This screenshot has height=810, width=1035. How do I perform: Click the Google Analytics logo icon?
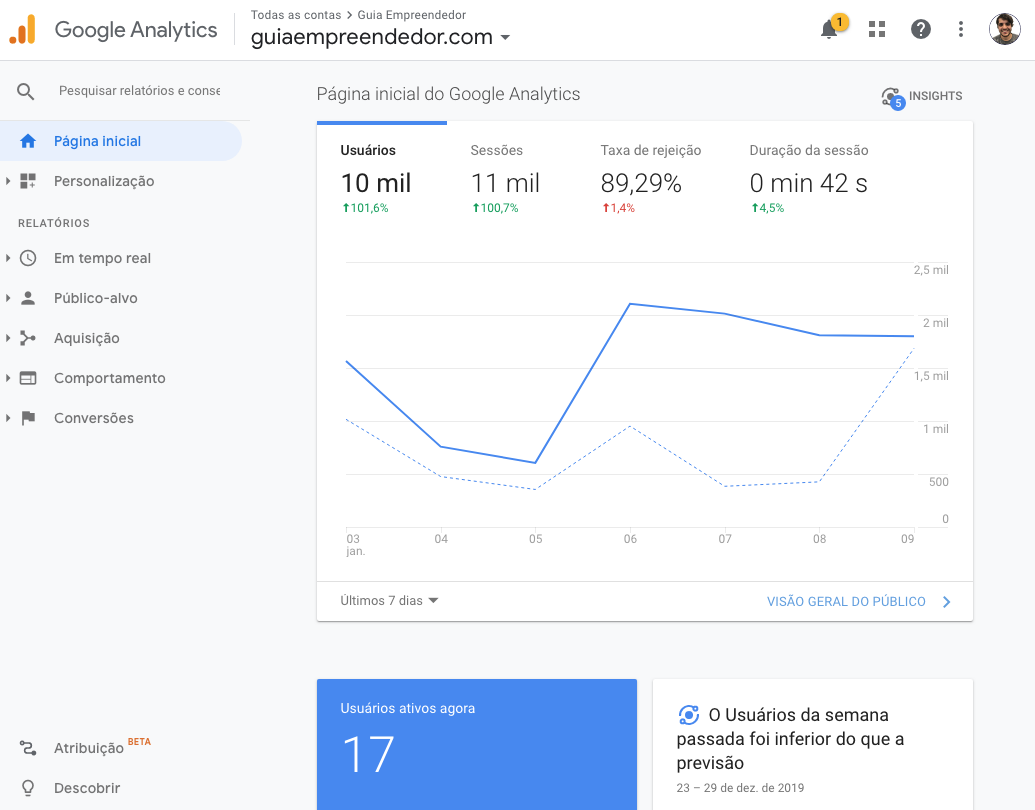pos(22,30)
